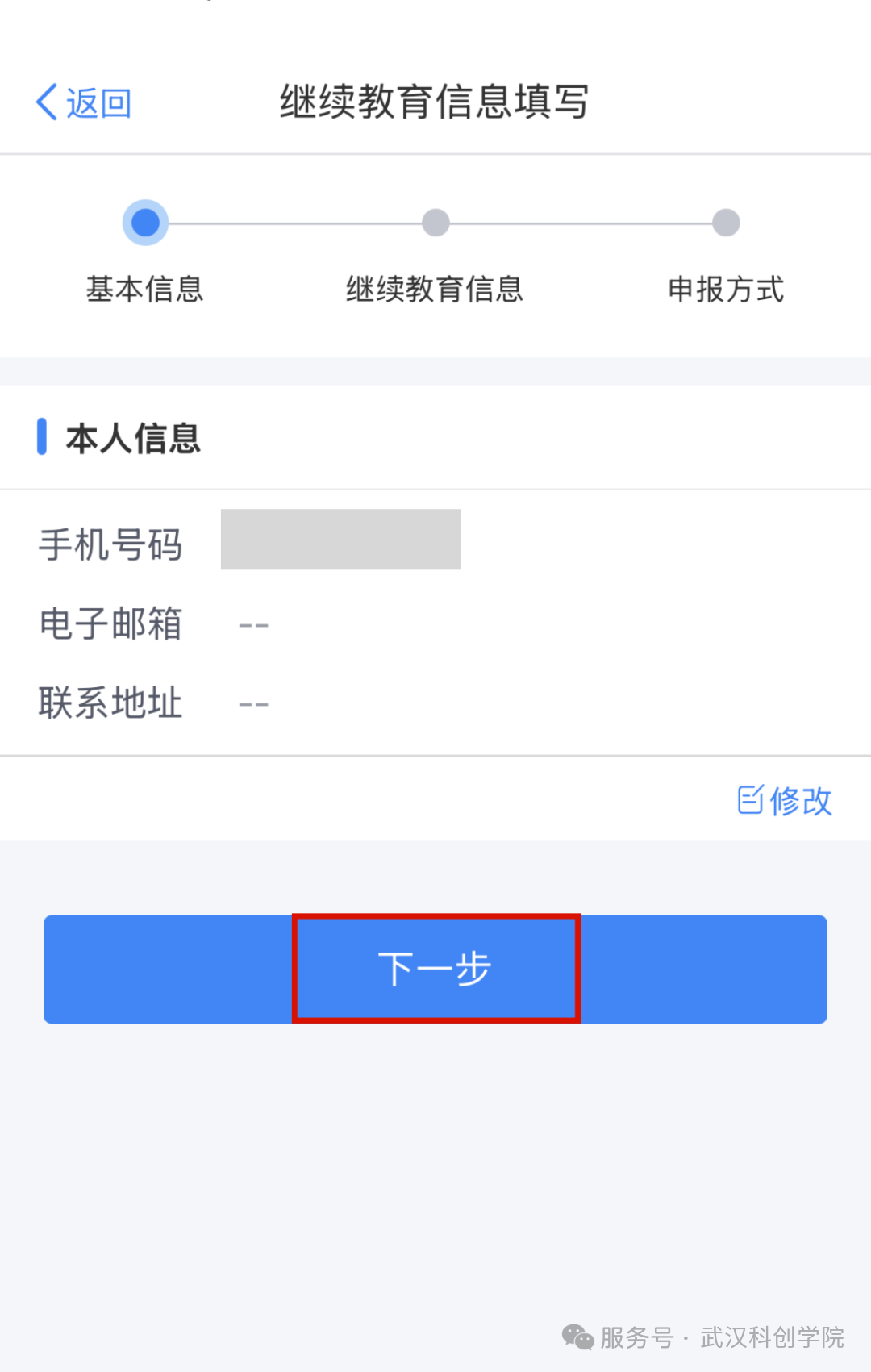This screenshot has height=1372, width=871.
Task: Click the 申报方式 step indicator dot
Action: (726, 221)
